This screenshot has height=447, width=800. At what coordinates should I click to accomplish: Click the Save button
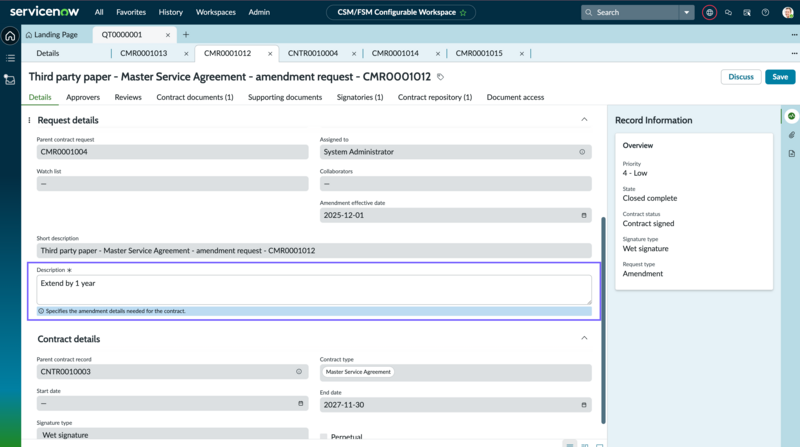pos(780,77)
